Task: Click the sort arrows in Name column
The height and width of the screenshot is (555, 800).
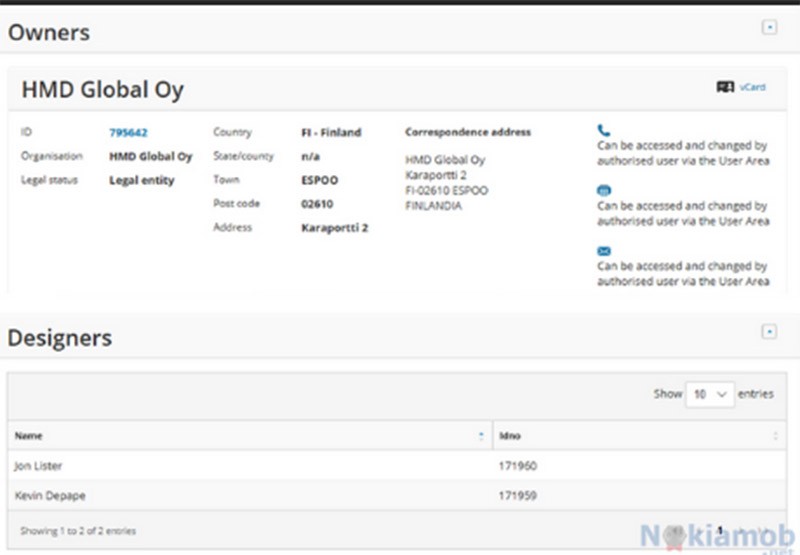Action: (482, 436)
